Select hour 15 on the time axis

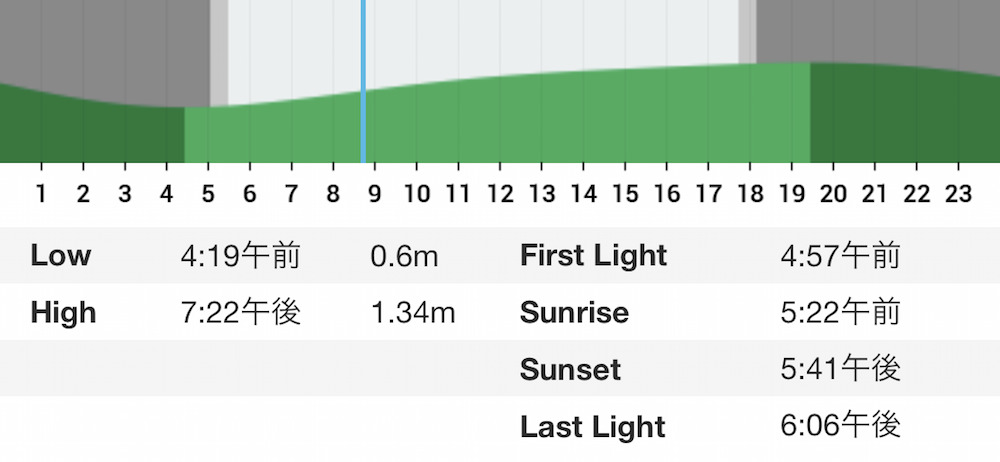coord(624,193)
